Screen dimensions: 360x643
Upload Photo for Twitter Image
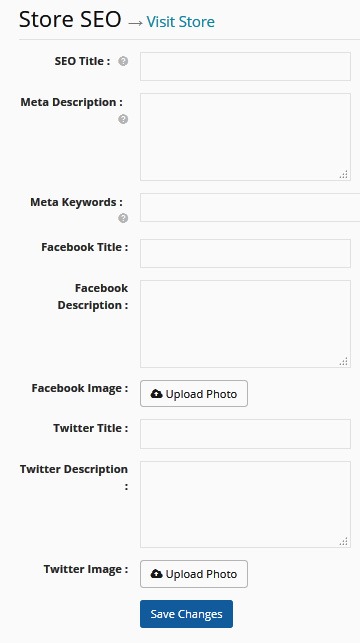(194, 574)
